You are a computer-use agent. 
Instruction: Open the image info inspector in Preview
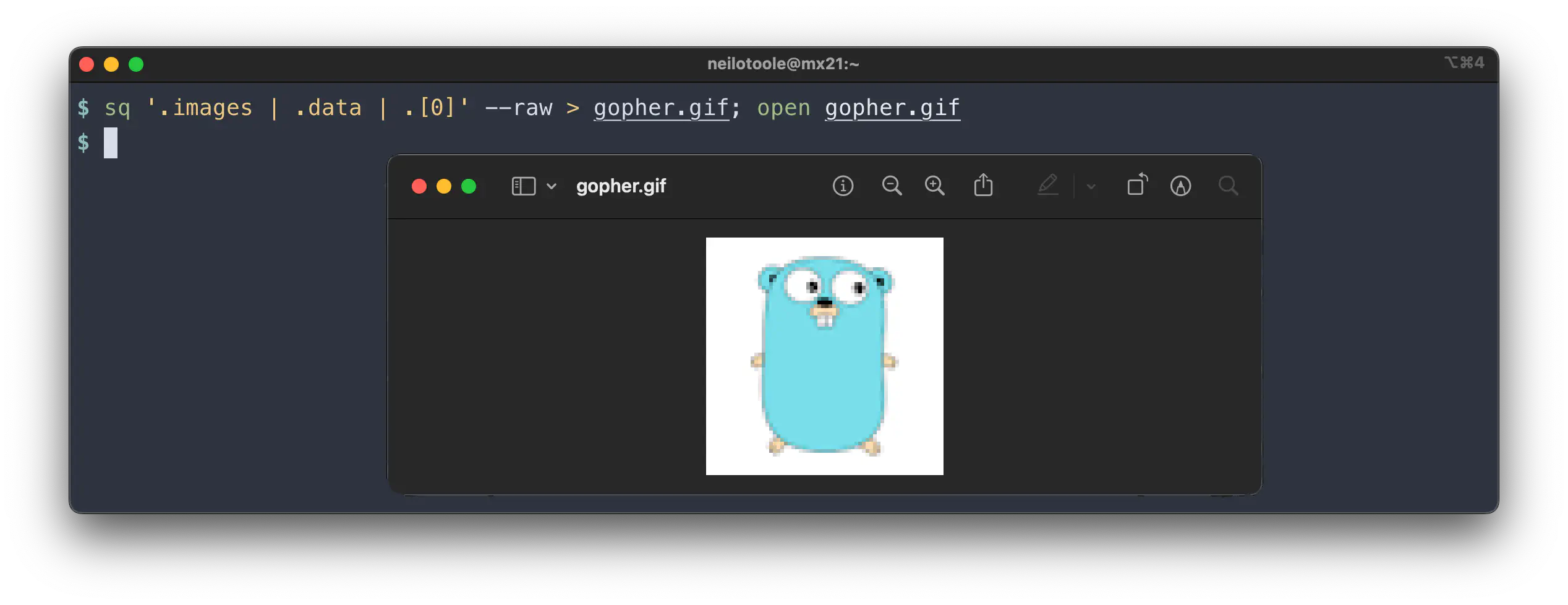click(843, 186)
